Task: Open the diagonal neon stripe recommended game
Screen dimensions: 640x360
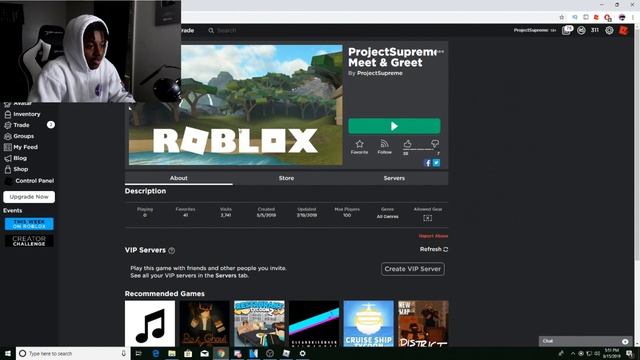Action: click(314, 324)
